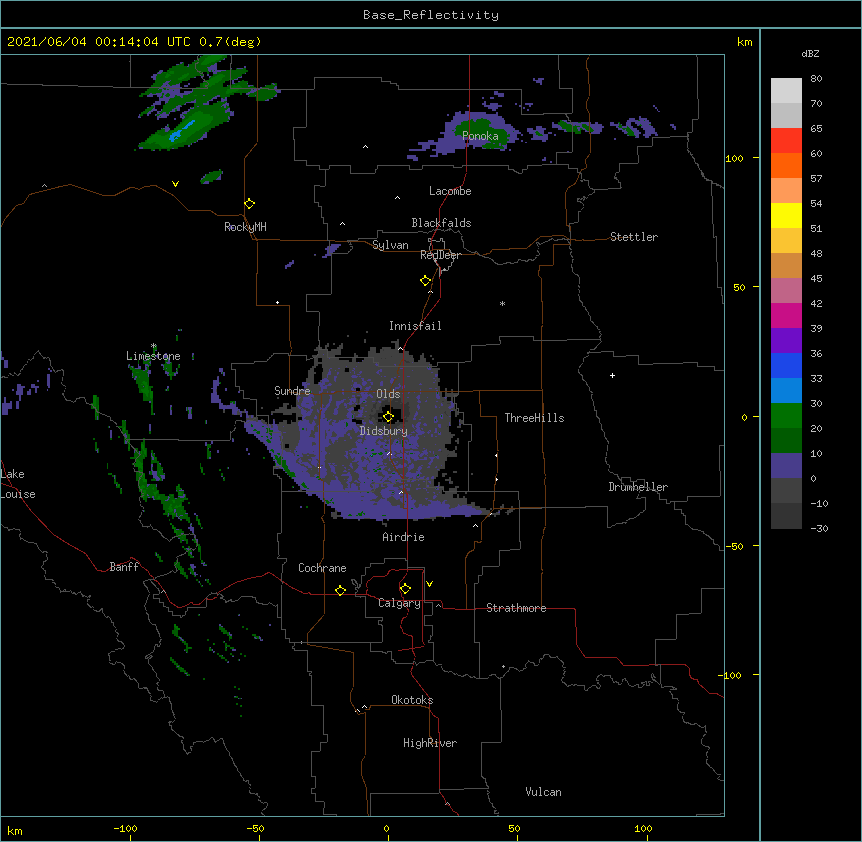Select the Blackfalds label

(441, 223)
